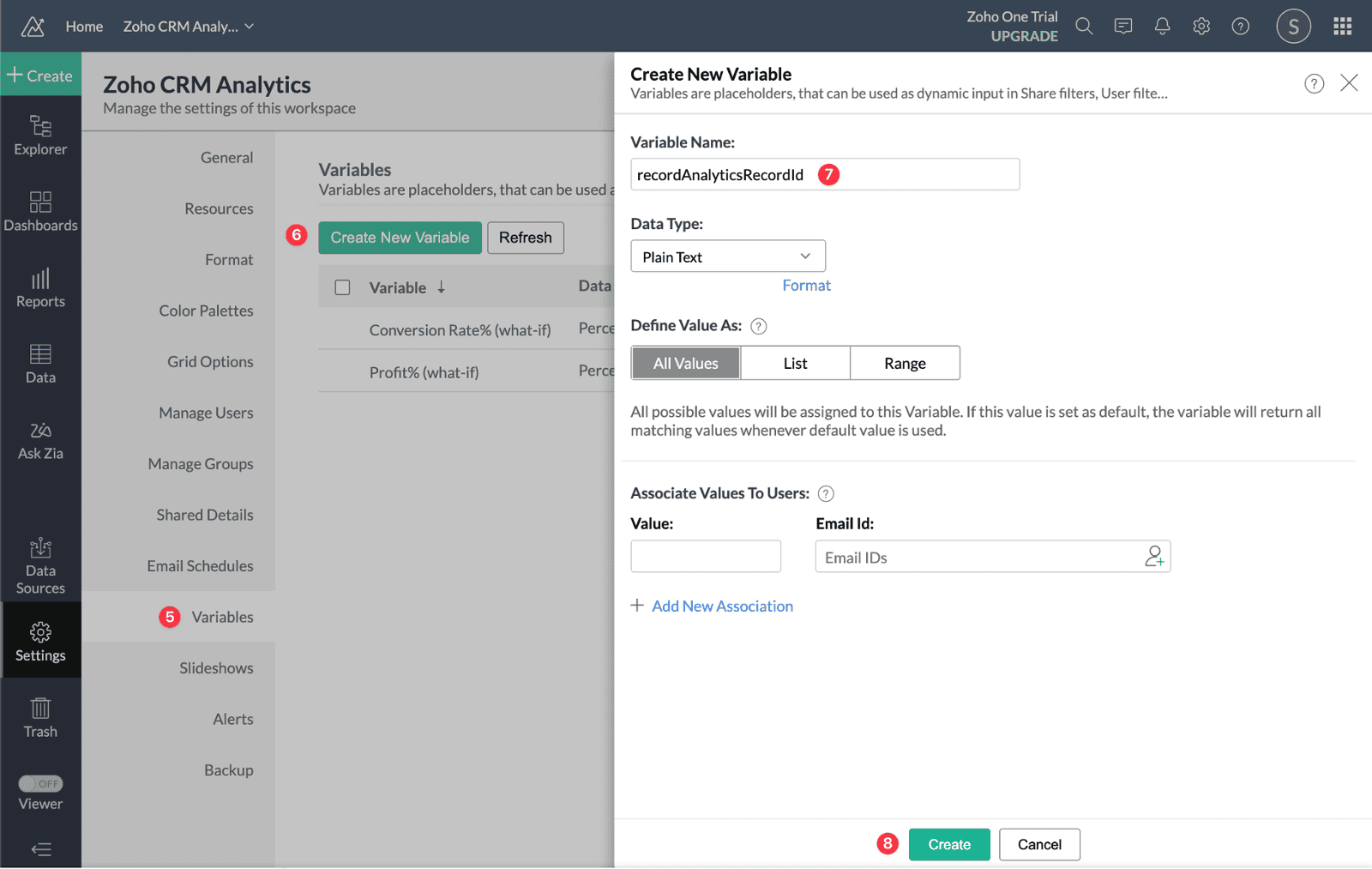Open Alerts settings tab
This screenshot has height=869, width=1372.
(233, 719)
